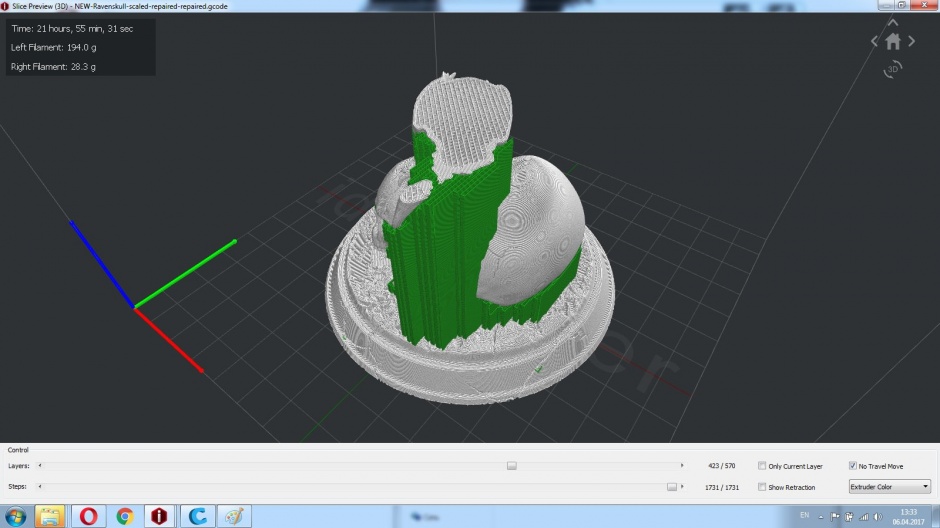Tilt view up with the up chevron
Screen dimensions: 940x528
pyautogui.click(x=893, y=23)
